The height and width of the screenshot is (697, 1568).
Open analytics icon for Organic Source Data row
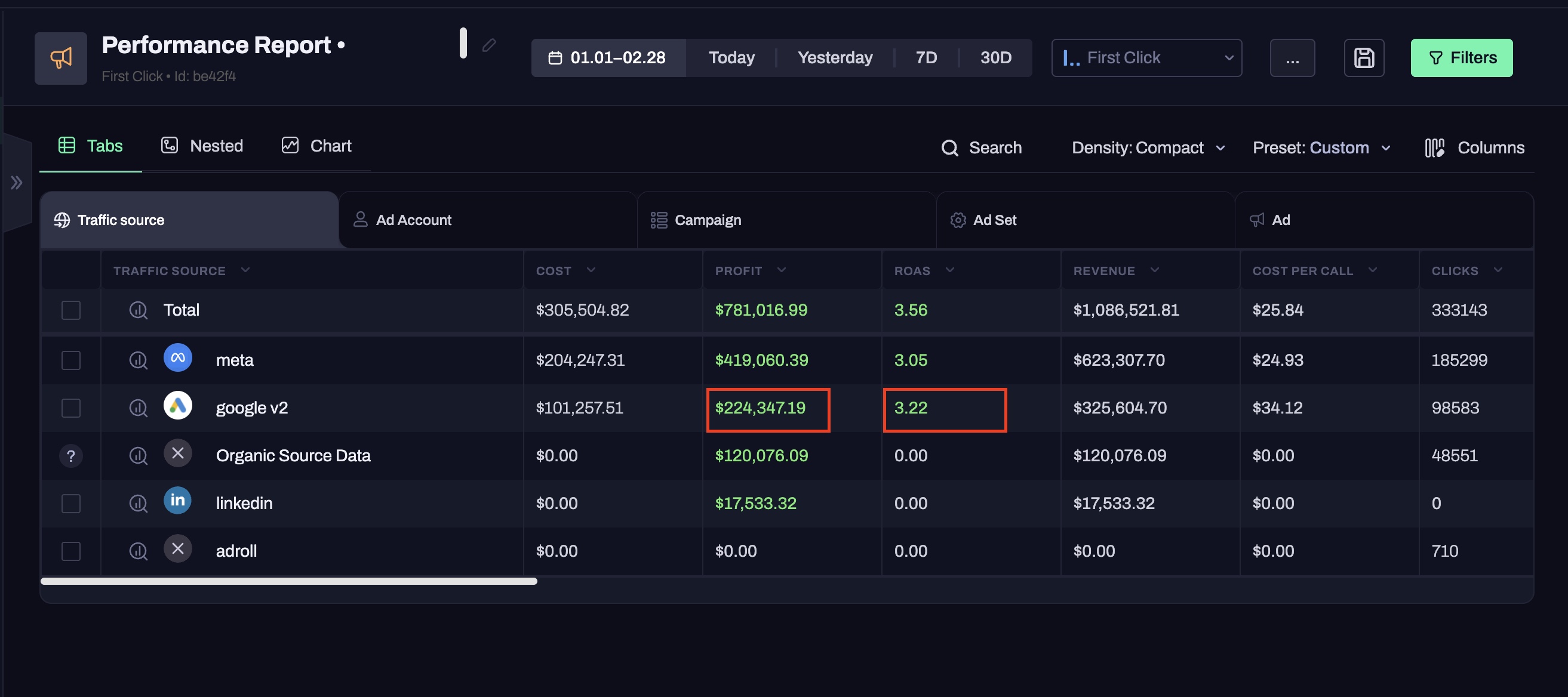138,455
